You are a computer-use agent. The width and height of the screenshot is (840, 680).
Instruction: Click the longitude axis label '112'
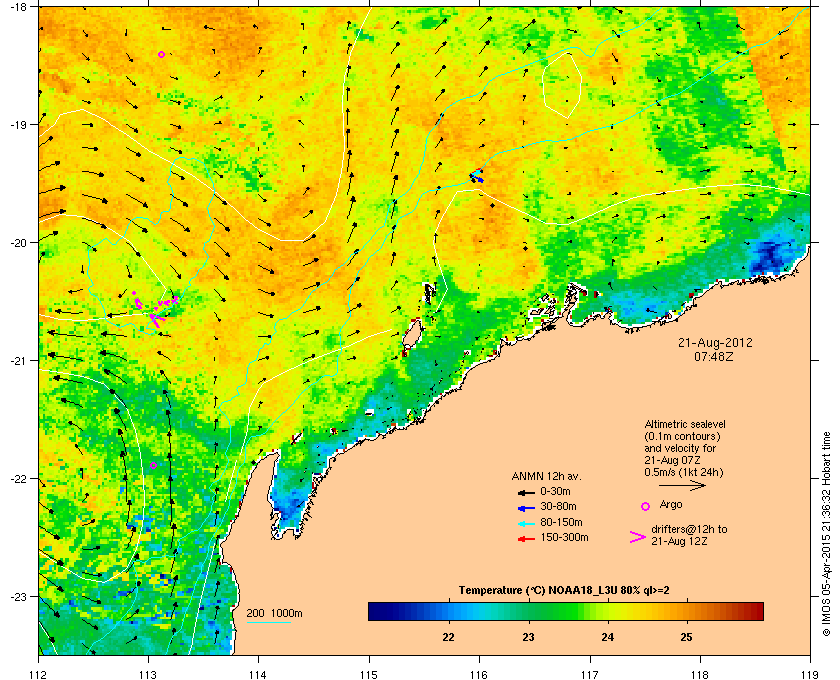[39, 674]
